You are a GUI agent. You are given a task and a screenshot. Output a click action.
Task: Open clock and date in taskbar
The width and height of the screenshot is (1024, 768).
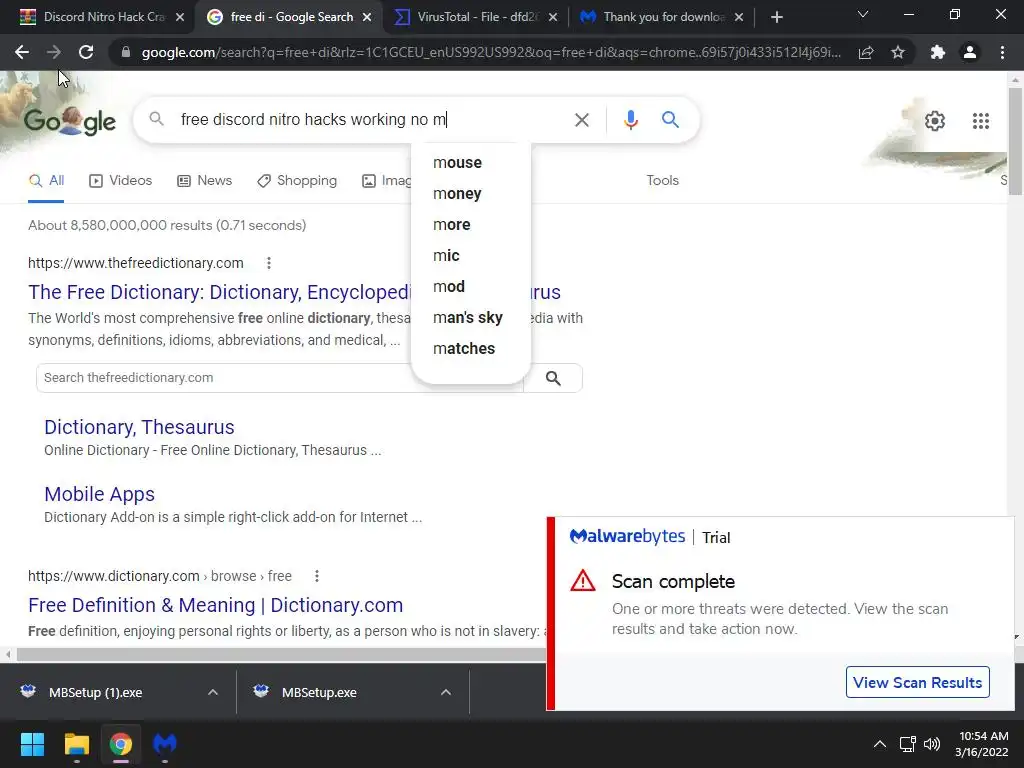tap(982, 744)
